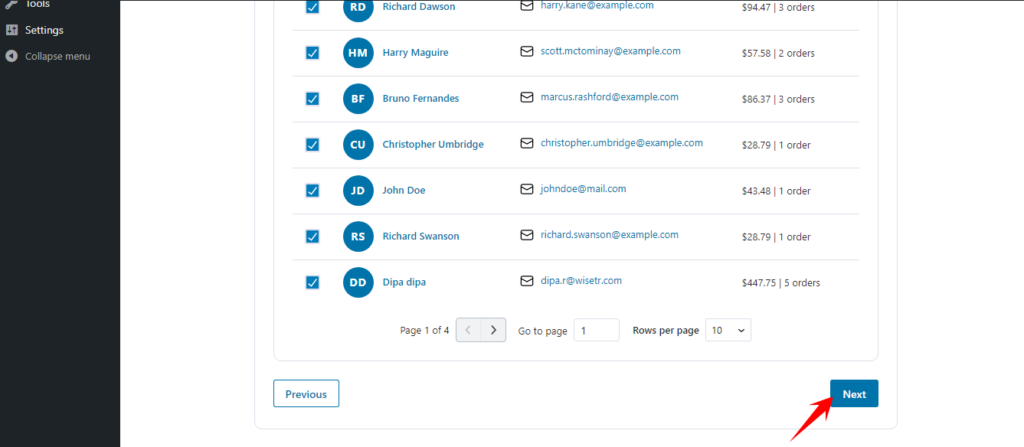Click the HM avatar for Harry Maguire
Screen dimensions: 1024x447
[358, 53]
